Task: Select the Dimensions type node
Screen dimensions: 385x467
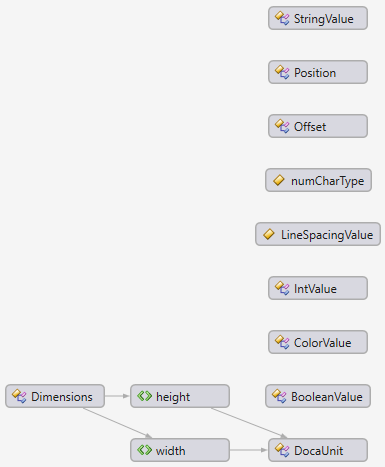Action: point(55,396)
